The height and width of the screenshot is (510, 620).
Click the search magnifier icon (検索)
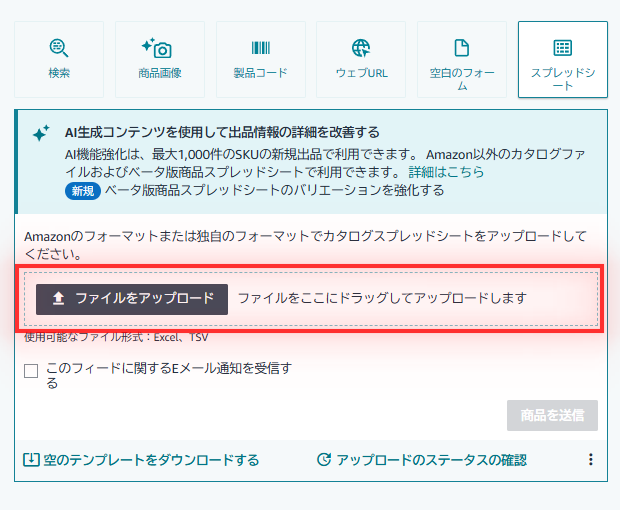click(59, 48)
